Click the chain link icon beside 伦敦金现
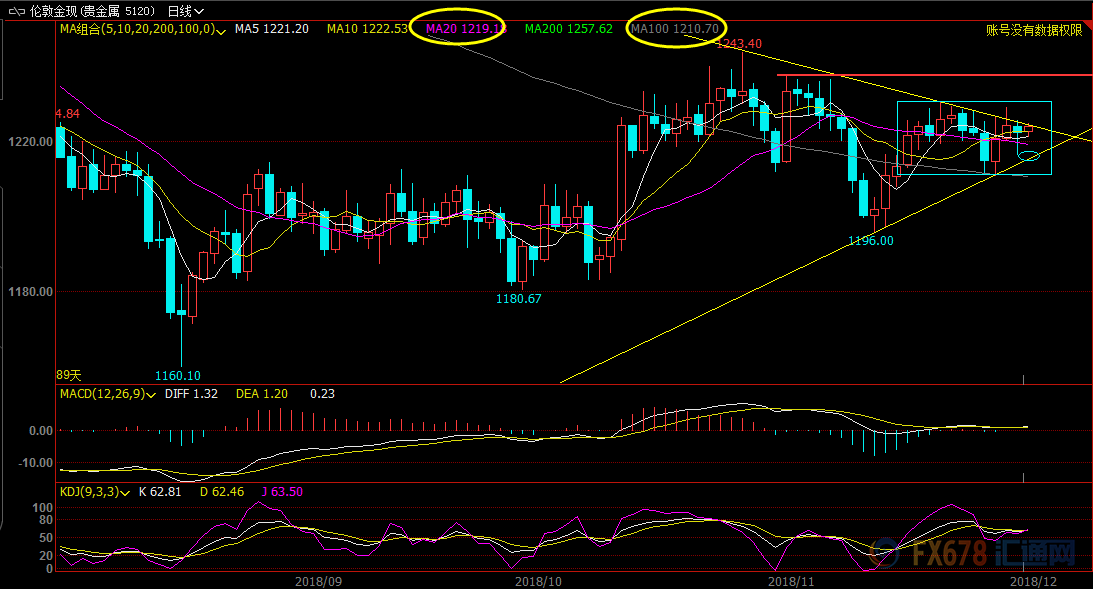The image size is (1093, 589). pos(15,11)
